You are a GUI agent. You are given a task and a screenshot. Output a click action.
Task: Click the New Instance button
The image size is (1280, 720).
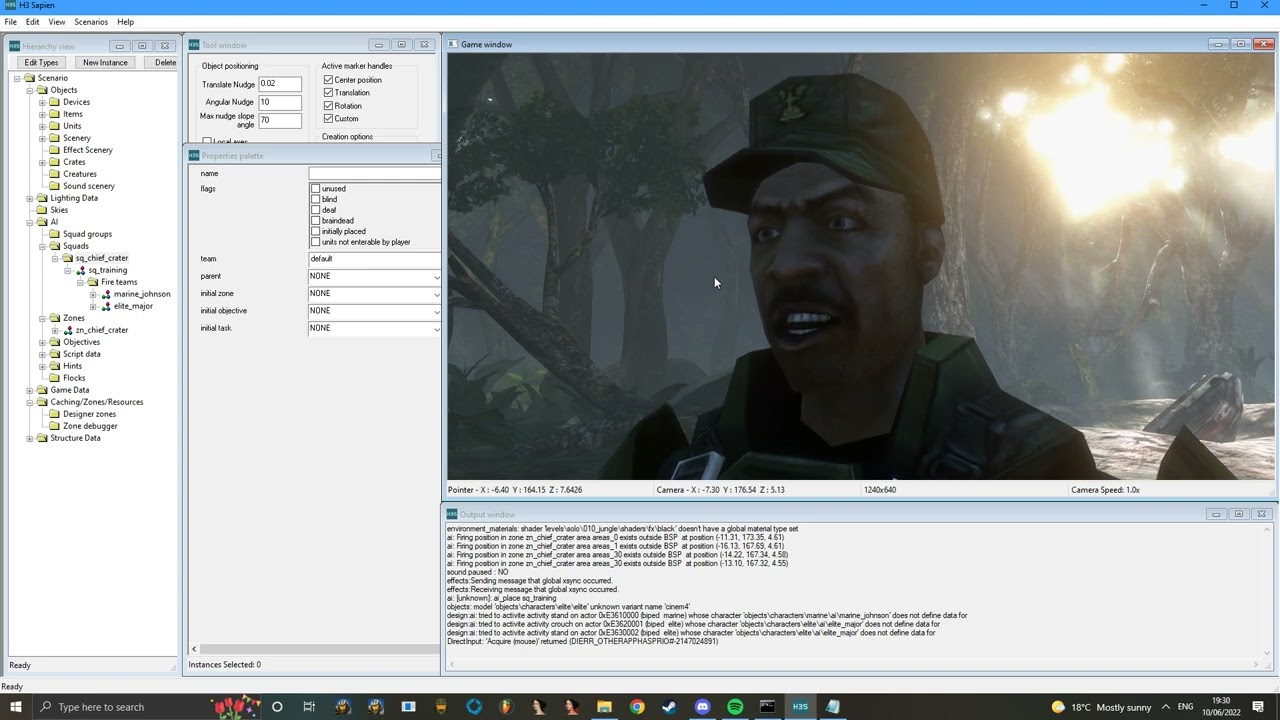[x=105, y=62]
